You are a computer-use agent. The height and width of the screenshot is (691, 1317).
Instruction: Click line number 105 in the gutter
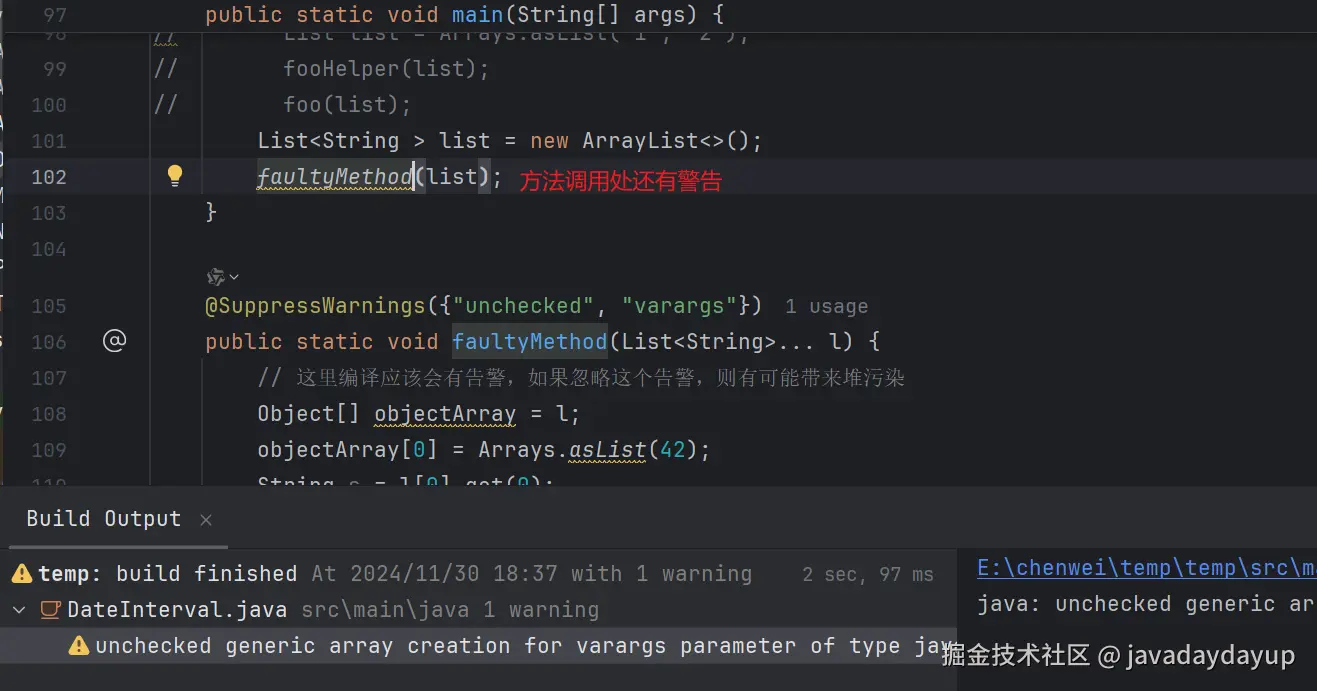[49, 306]
